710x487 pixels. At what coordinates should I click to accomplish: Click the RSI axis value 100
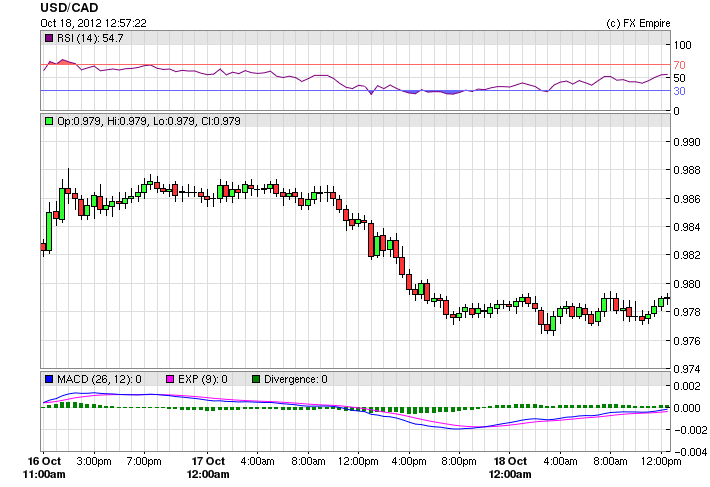coord(682,45)
